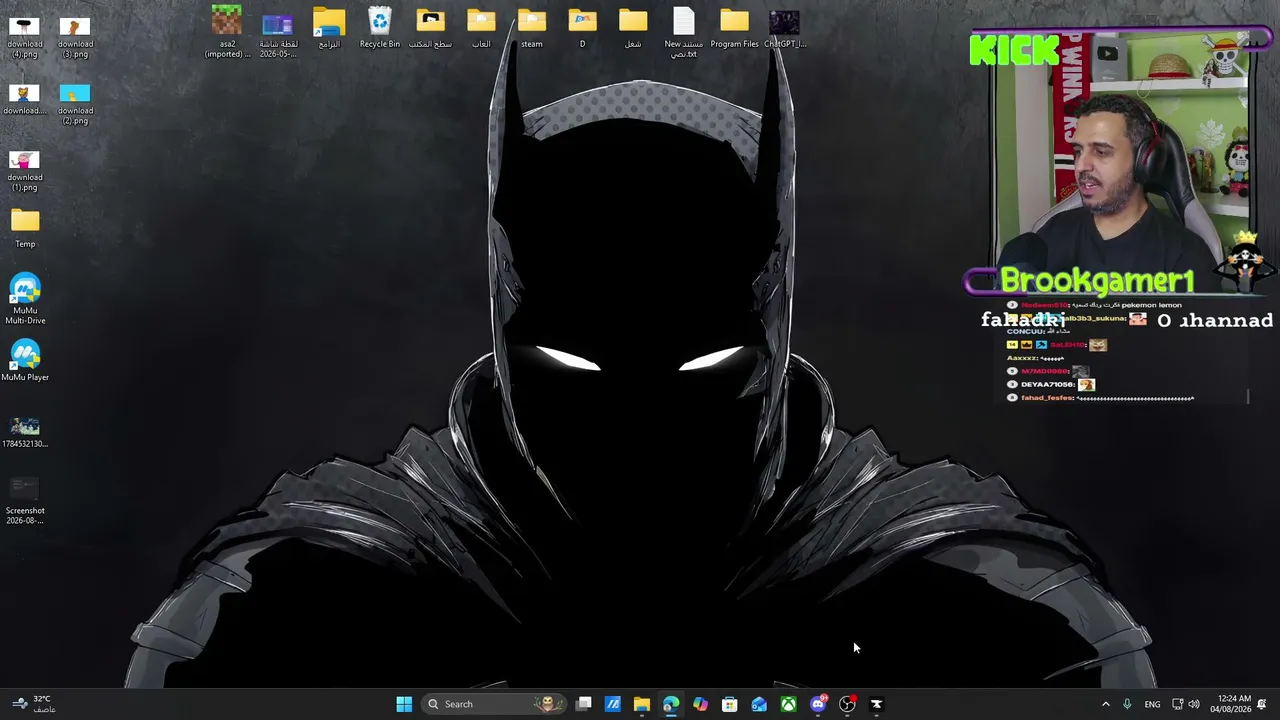
Task: Open Copilot from the taskbar
Action: click(x=700, y=704)
